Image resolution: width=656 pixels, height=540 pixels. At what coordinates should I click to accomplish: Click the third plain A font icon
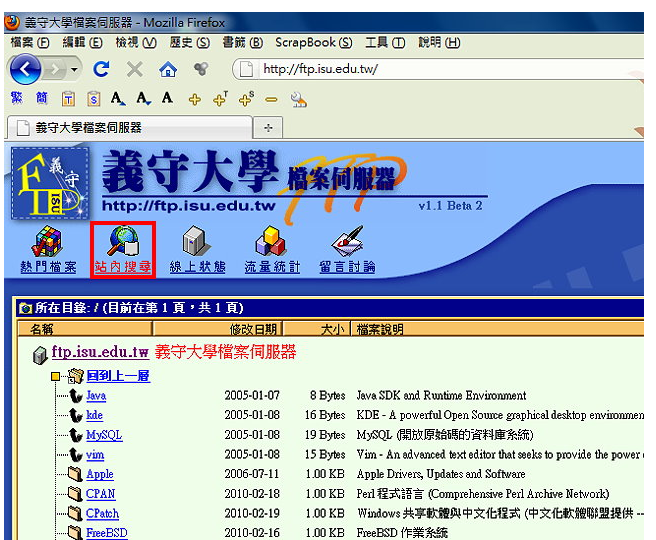tap(167, 98)
